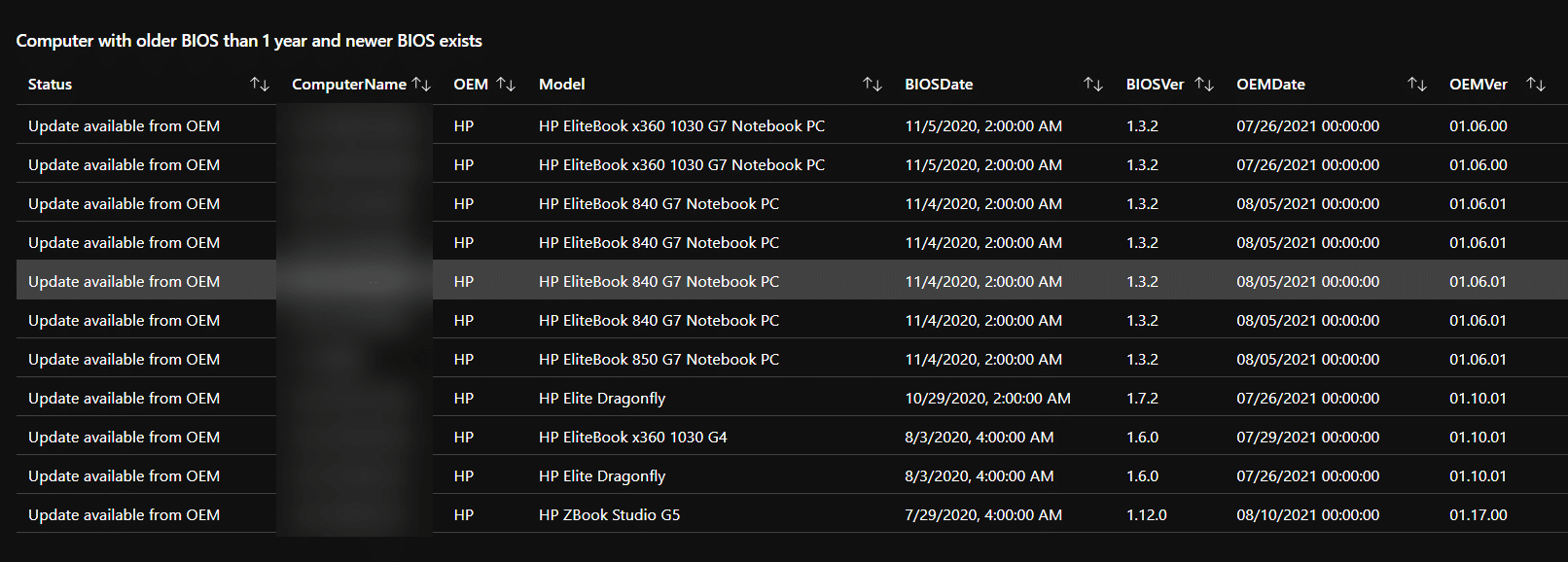Click the Model column sort arrows

pyautogui.click(x=873, y=85)
